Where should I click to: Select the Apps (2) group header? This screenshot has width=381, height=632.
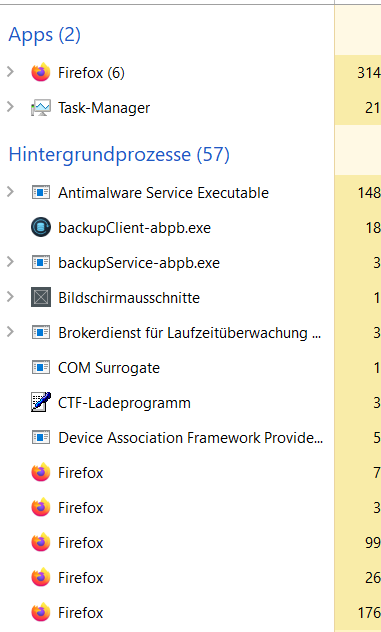pyautogui.click(x=44, y=35)
